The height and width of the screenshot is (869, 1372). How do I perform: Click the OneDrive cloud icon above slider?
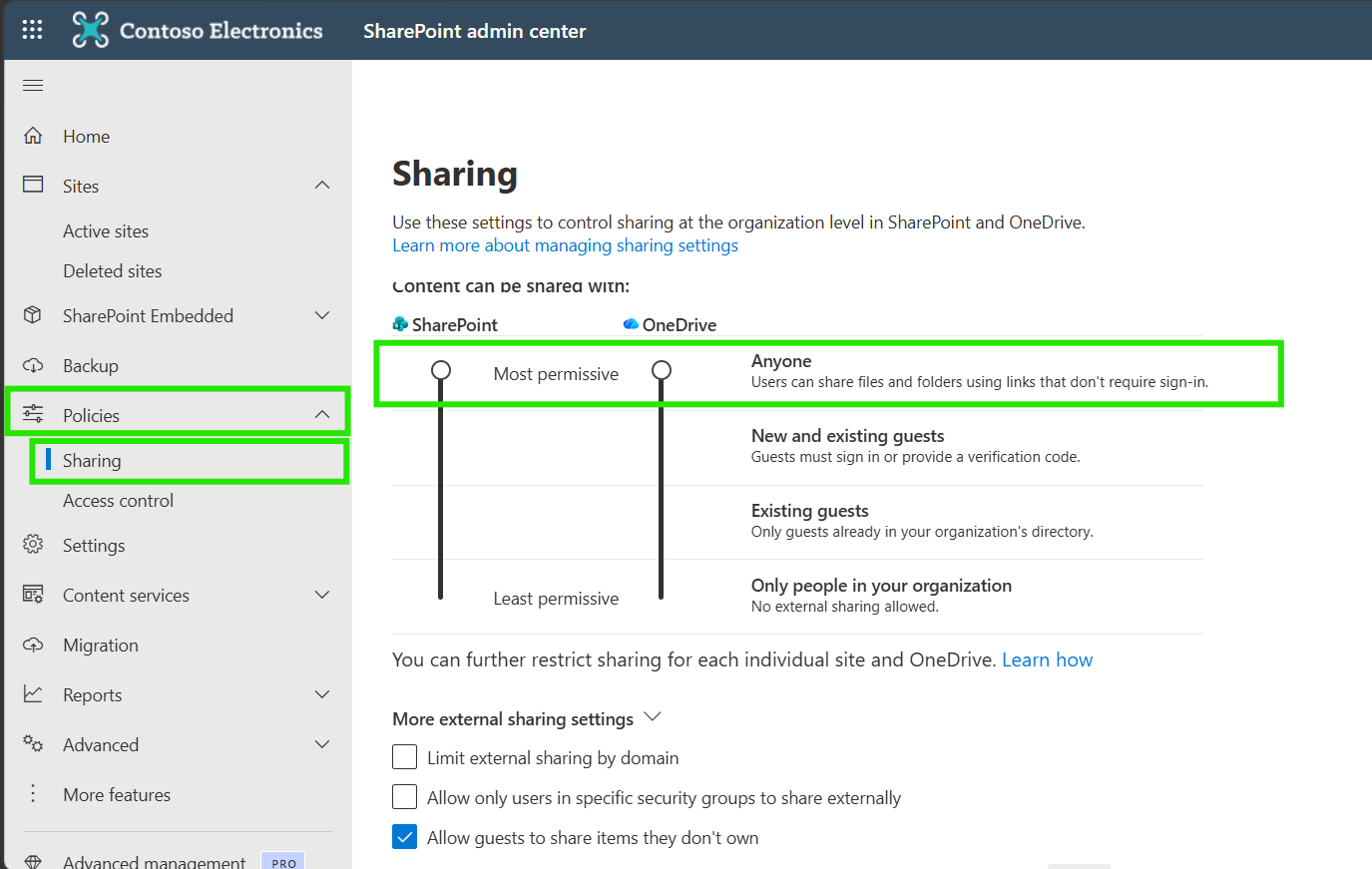(631, 324)
